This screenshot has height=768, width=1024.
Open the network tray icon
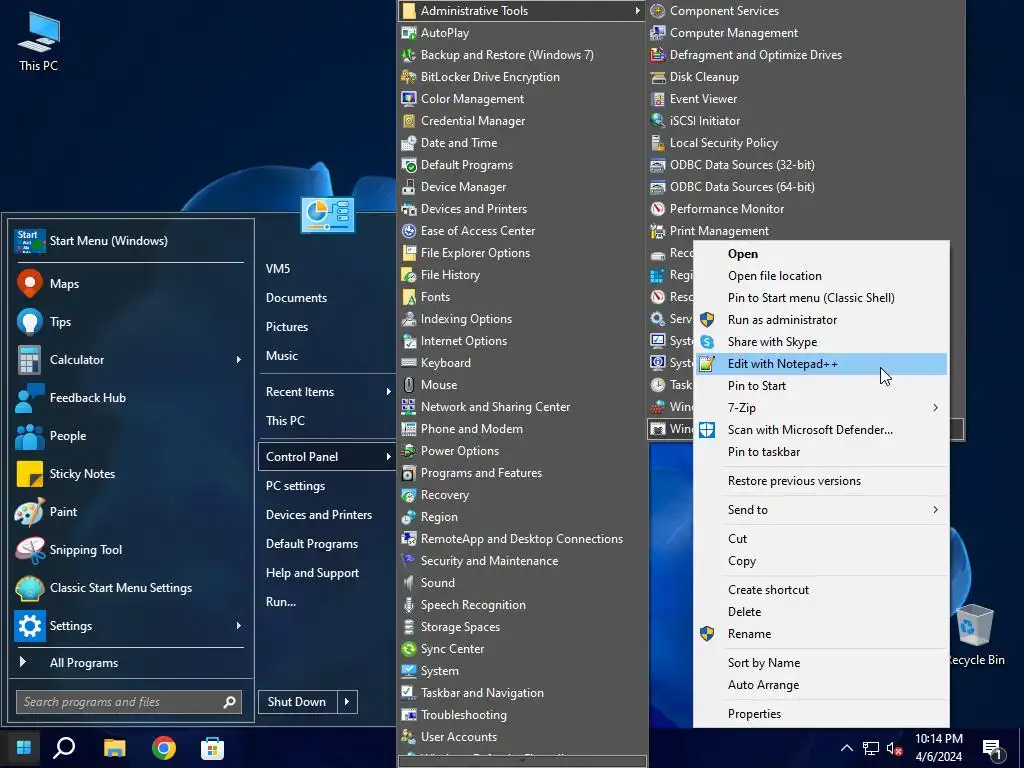tap(871, 748)
